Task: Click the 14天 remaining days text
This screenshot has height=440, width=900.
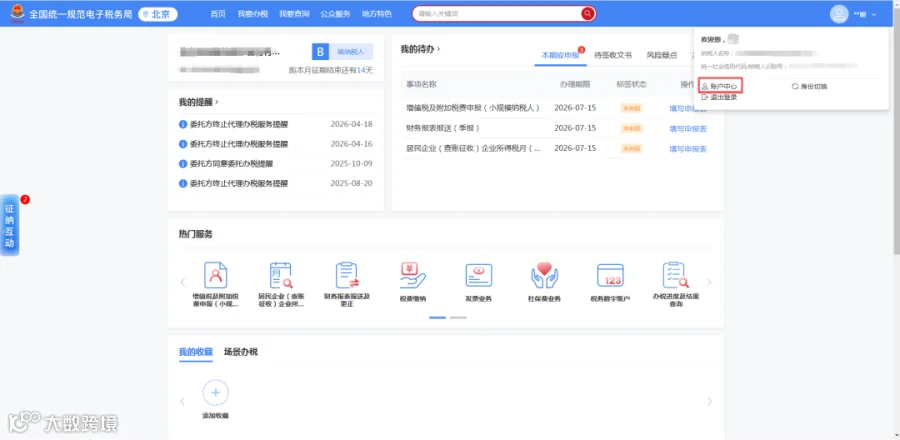Action: click(x=365, y=70)
